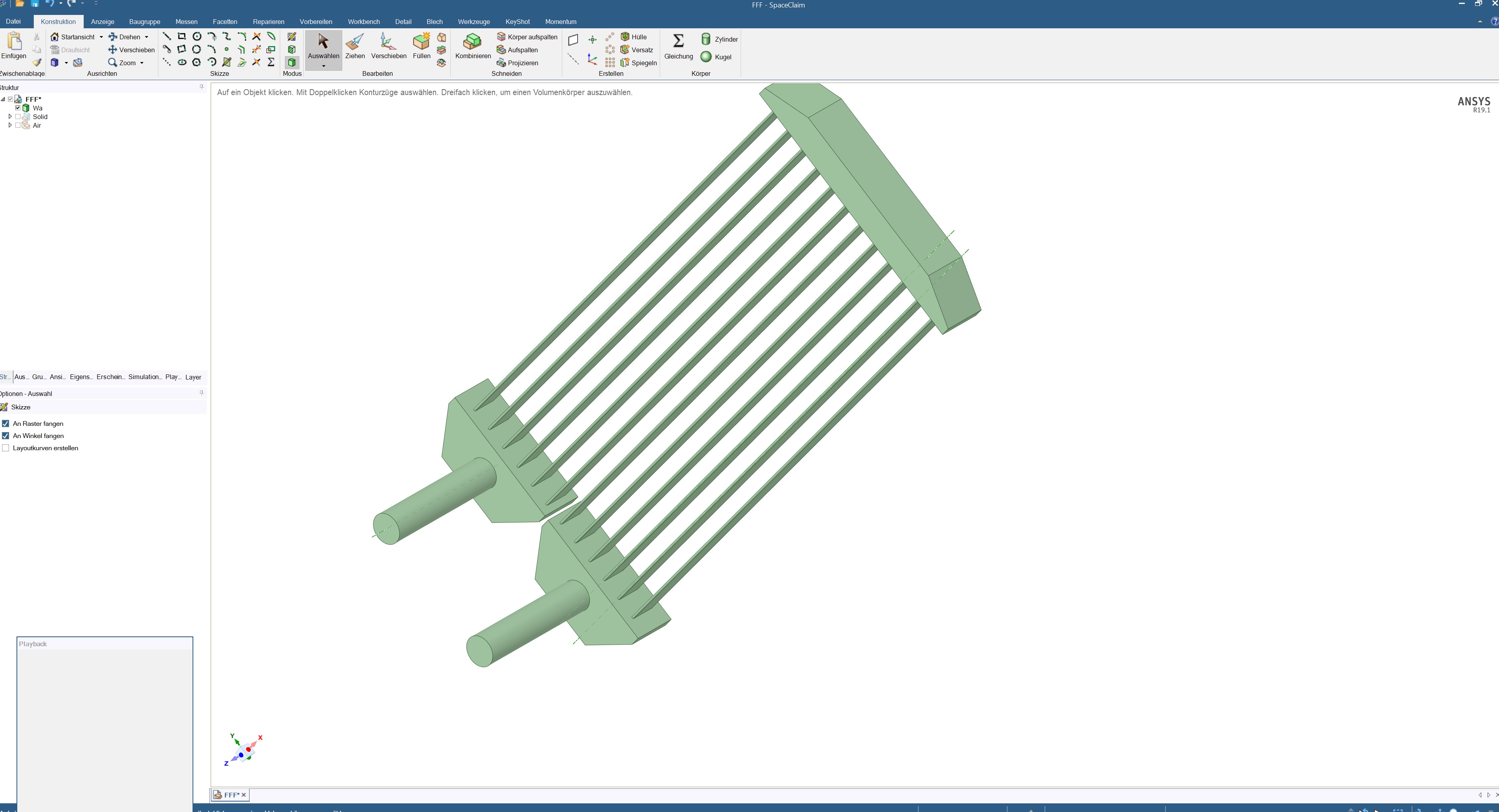Click the Kugel sphere icon

click(x=706, y=57)
